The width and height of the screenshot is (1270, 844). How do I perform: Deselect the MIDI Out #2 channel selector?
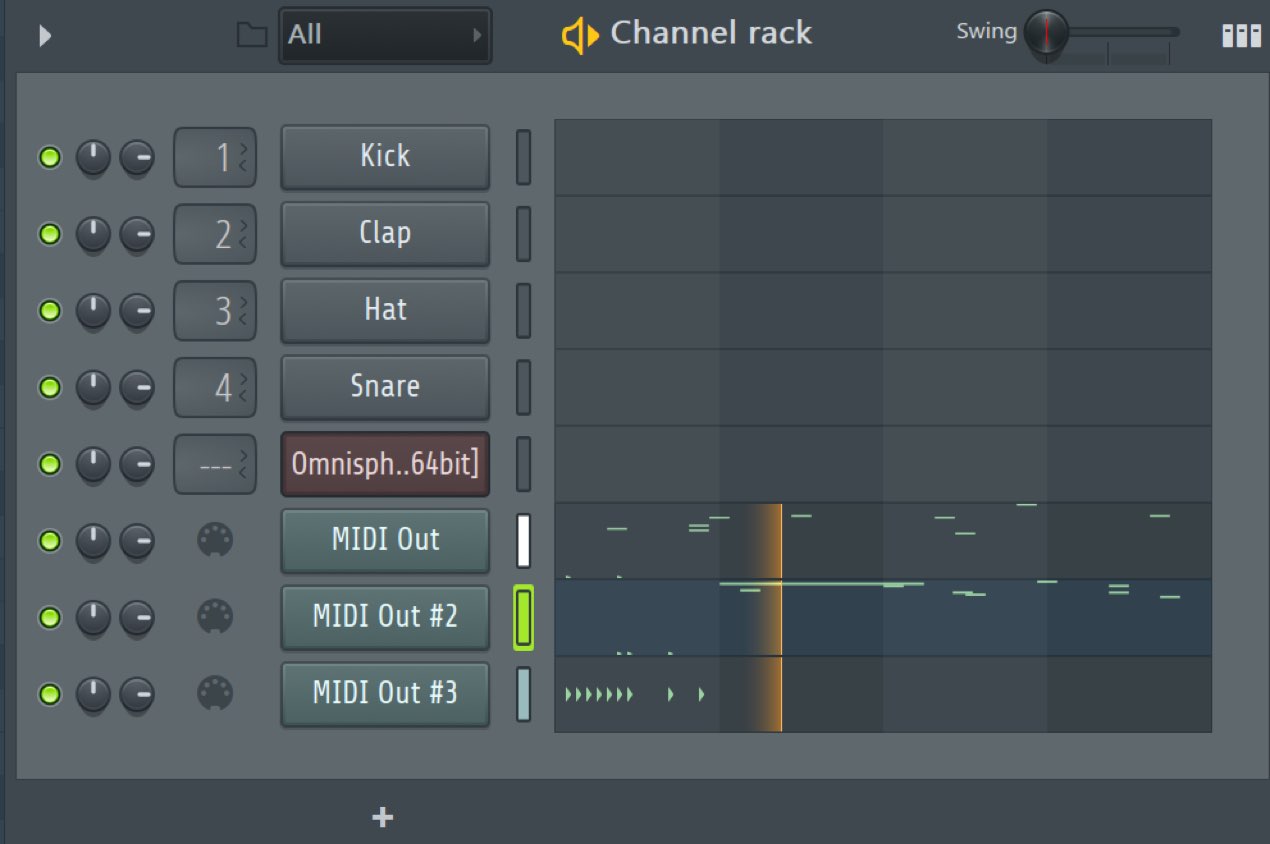[523, 617]
